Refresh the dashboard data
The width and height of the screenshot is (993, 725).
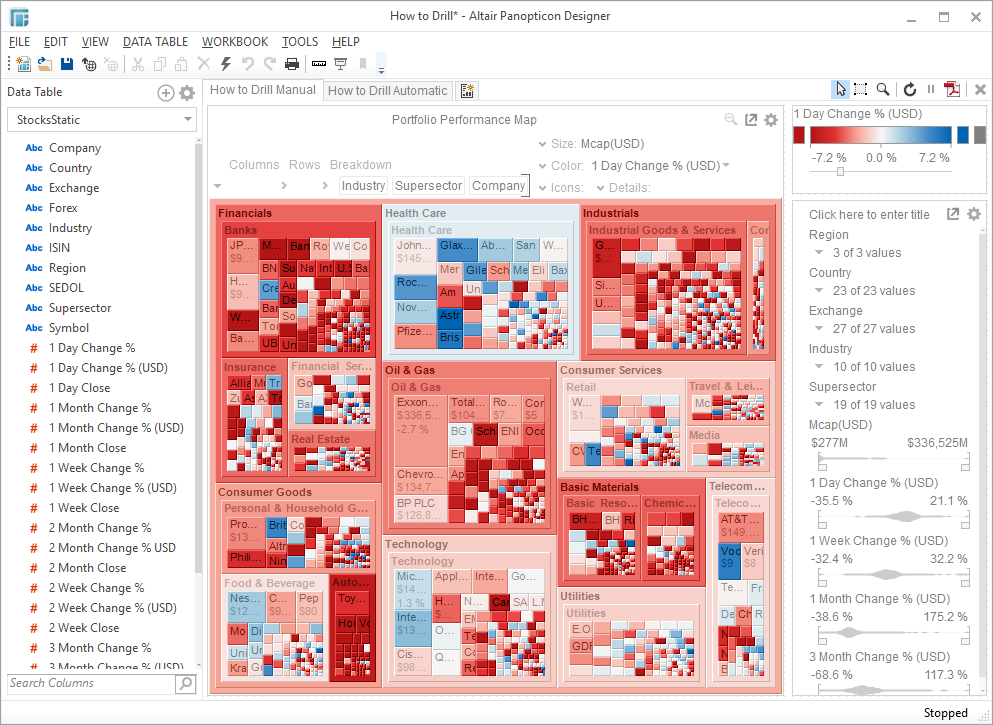pyautogui.click(x=908, y=89)
